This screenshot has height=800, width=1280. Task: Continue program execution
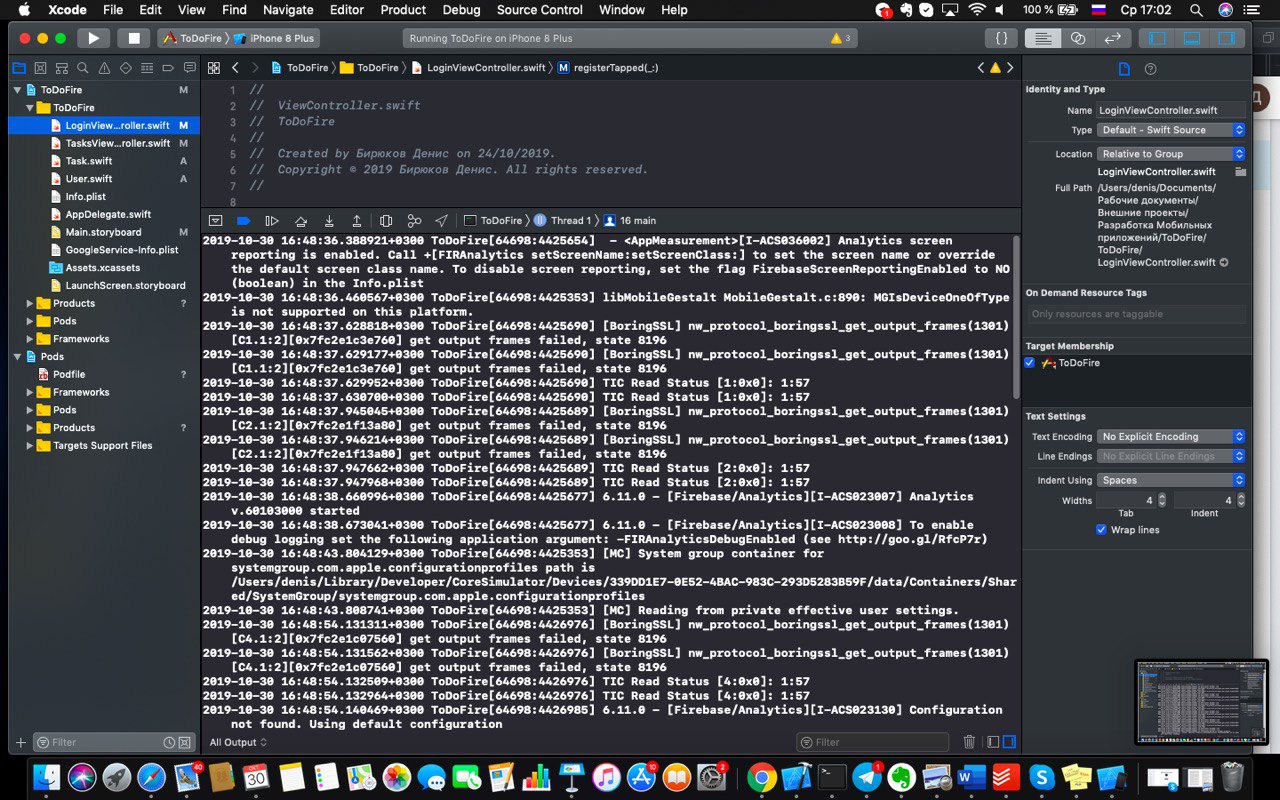pyautogui.click(x=271, y=220)
